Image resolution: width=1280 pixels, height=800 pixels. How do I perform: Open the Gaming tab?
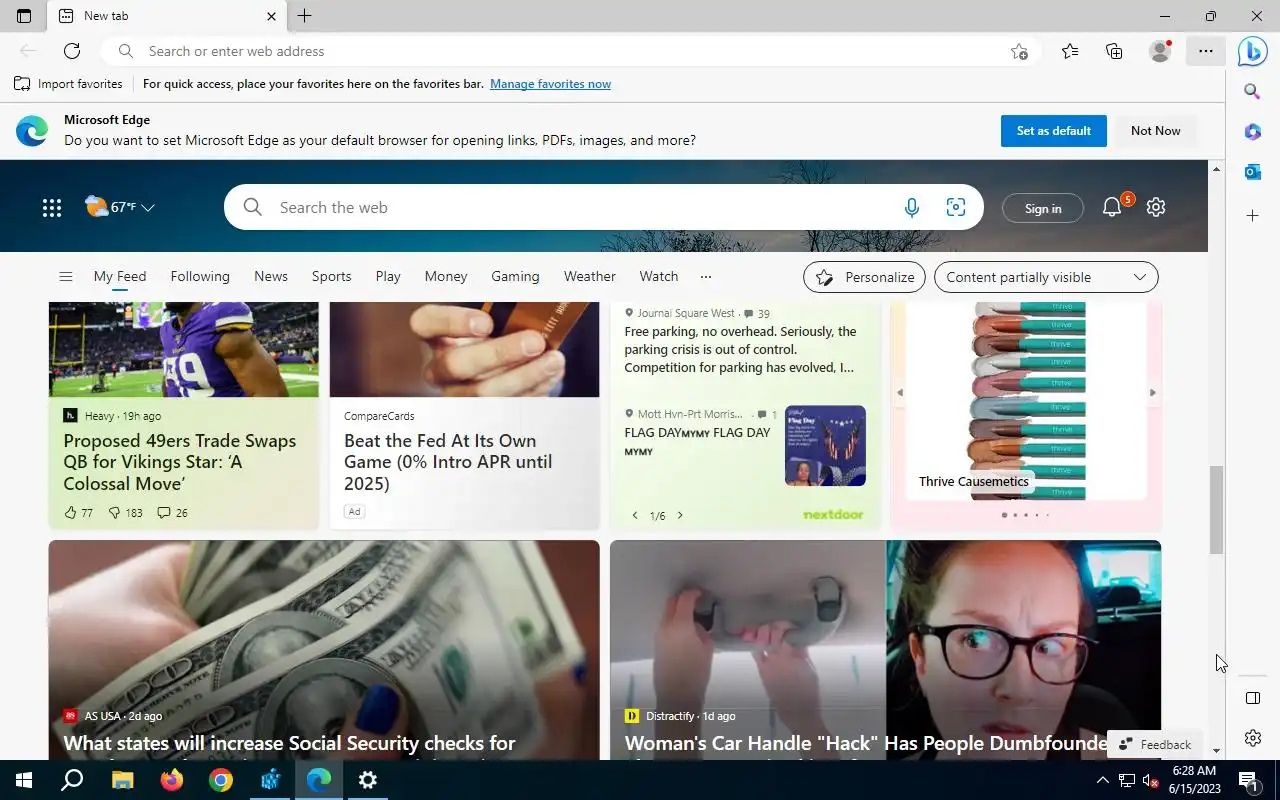pos(515,277)
